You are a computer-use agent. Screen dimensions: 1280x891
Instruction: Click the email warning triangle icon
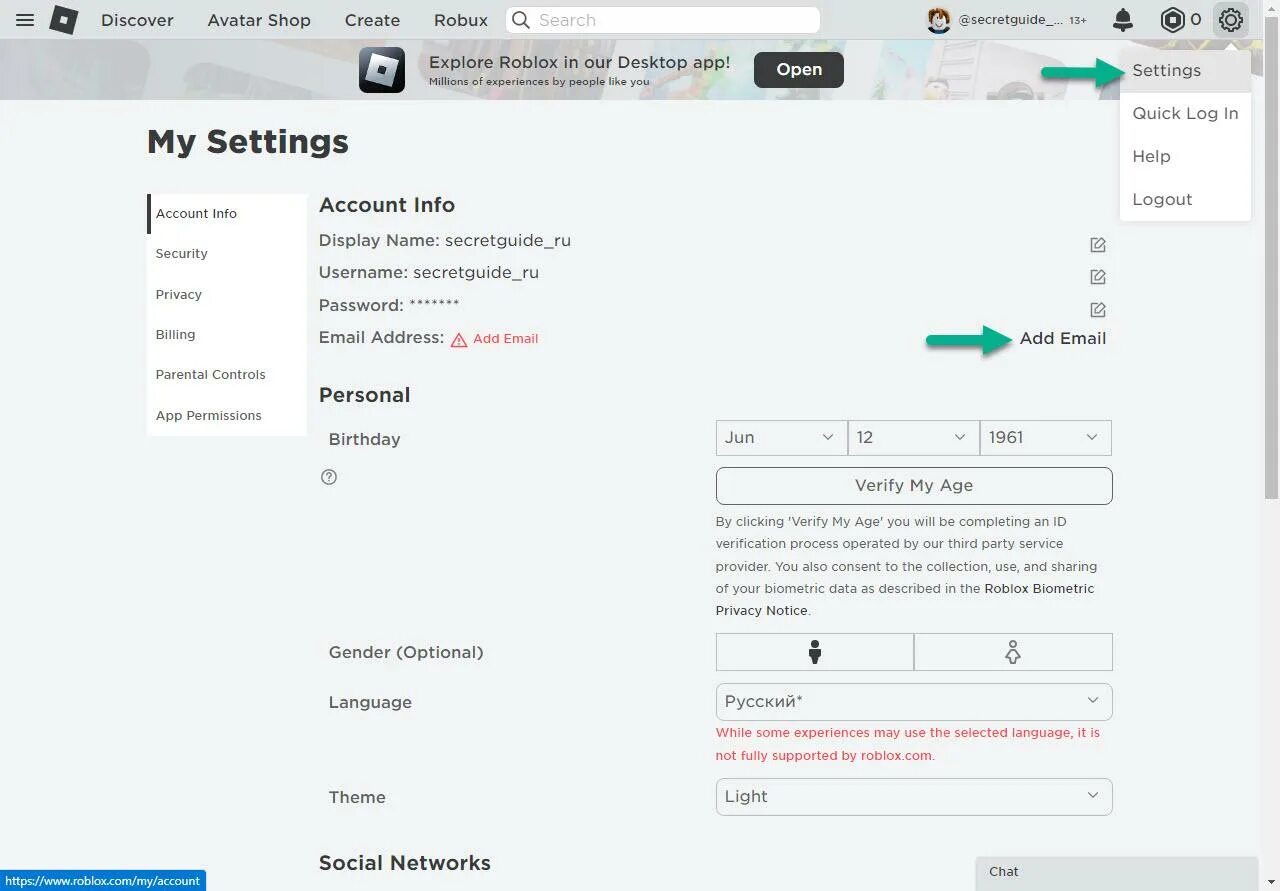[x=459, y=340]
